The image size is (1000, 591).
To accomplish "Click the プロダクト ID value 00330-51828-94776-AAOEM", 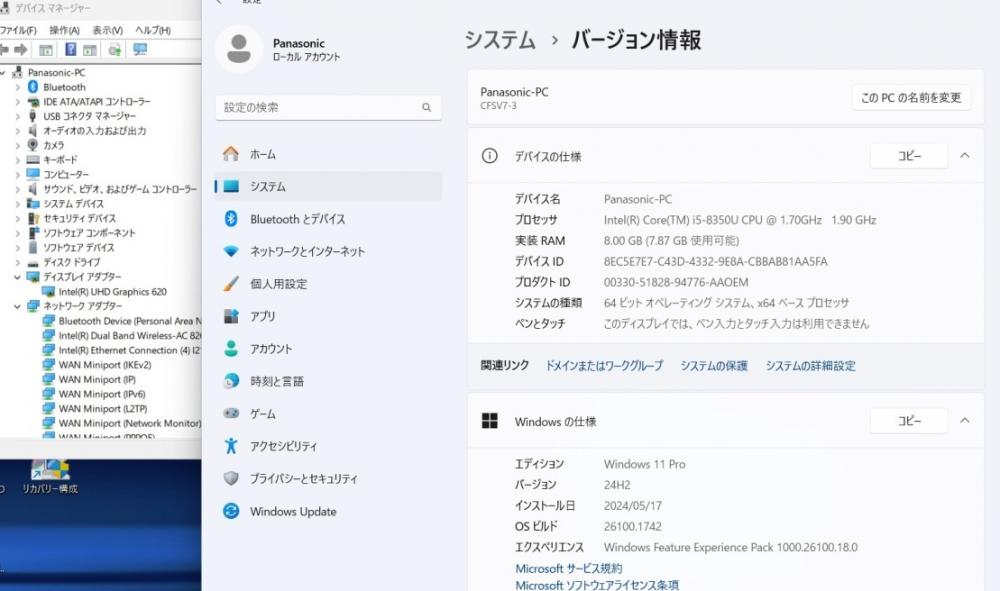I will click(x=676, y=282).
